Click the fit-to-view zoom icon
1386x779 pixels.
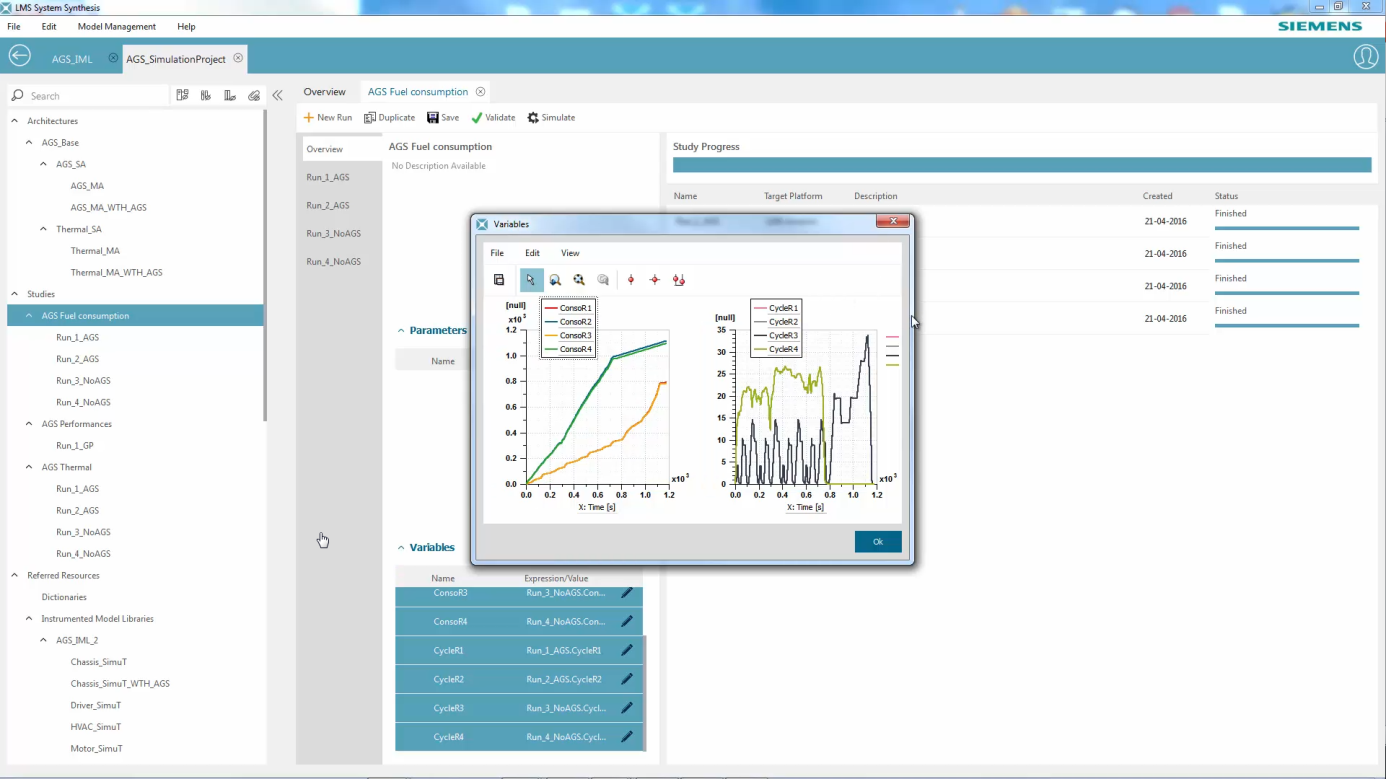[579, 280]
